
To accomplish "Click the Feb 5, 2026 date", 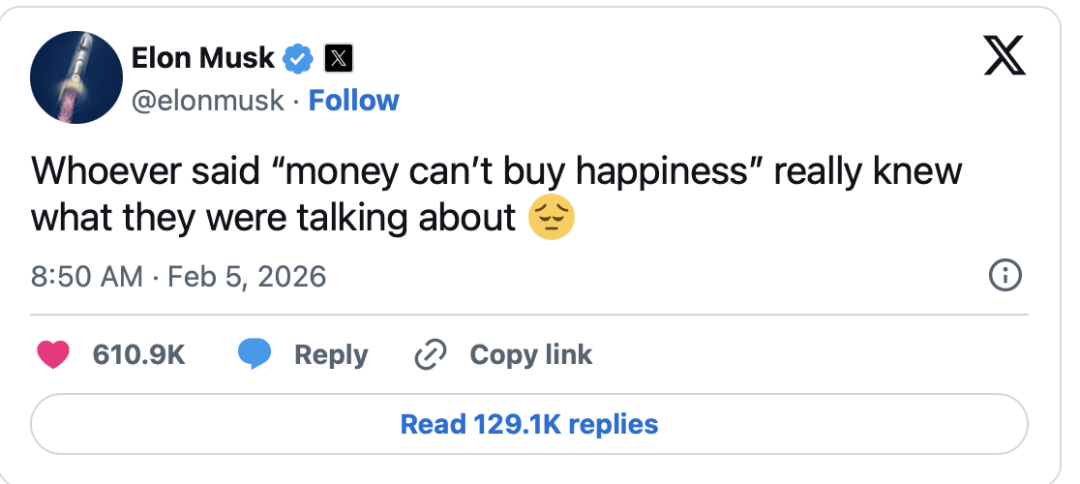I will (x=246, y=276).
